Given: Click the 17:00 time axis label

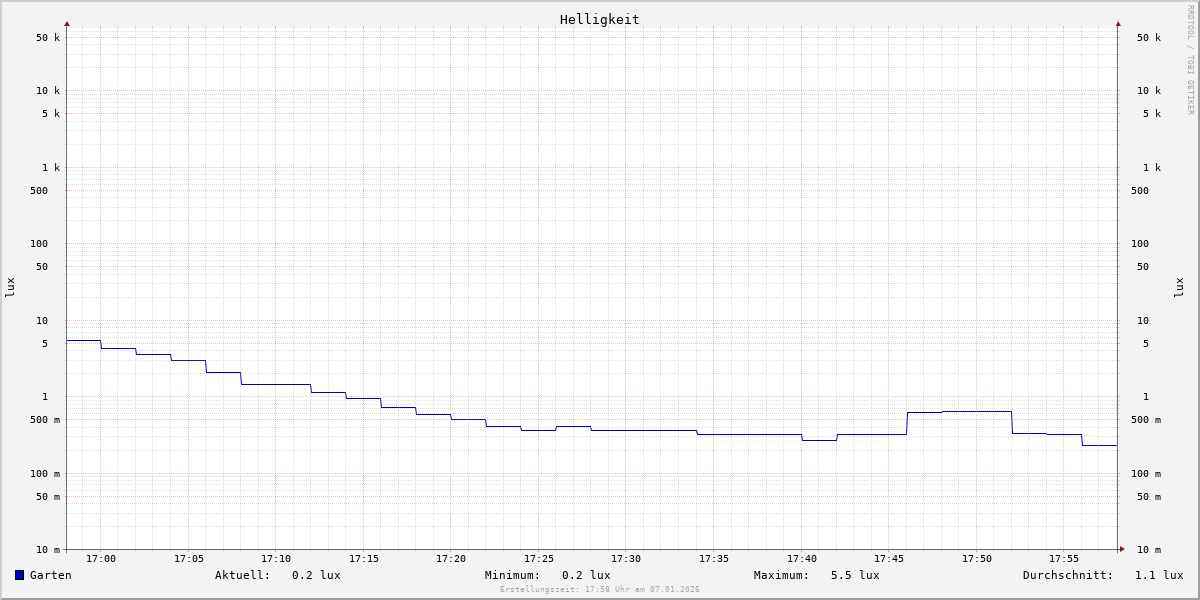Looking at the screenshot, I should [x=101, y=559].
